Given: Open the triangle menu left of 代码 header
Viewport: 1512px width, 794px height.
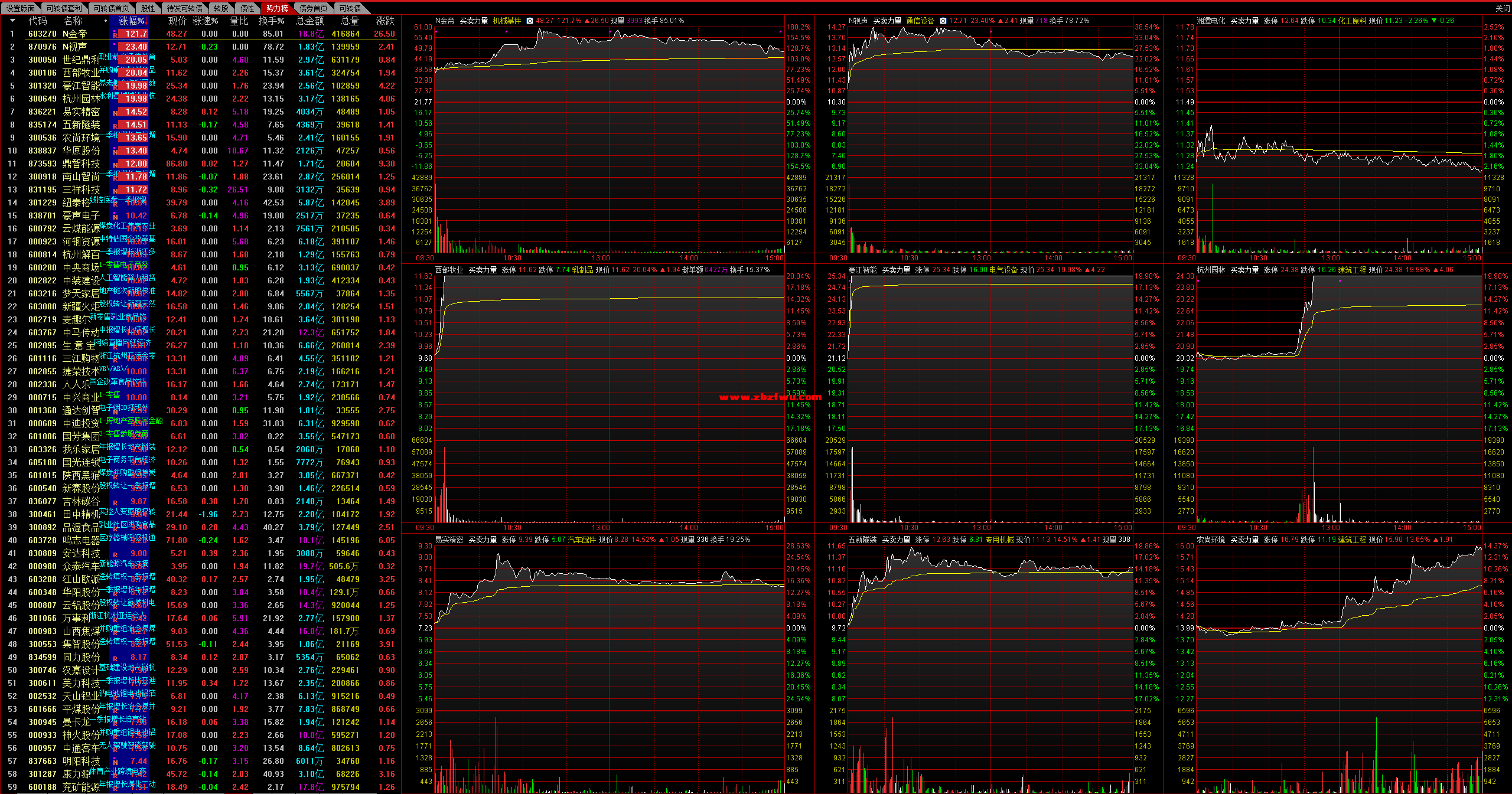Looking at the screenshot, I should coord(12,21).
